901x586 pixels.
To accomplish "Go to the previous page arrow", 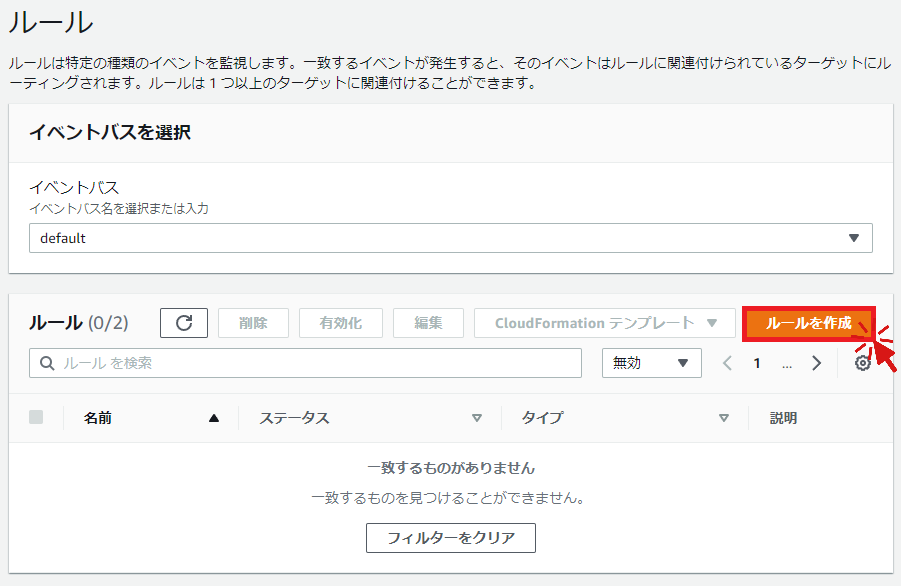I will [728, 363].
